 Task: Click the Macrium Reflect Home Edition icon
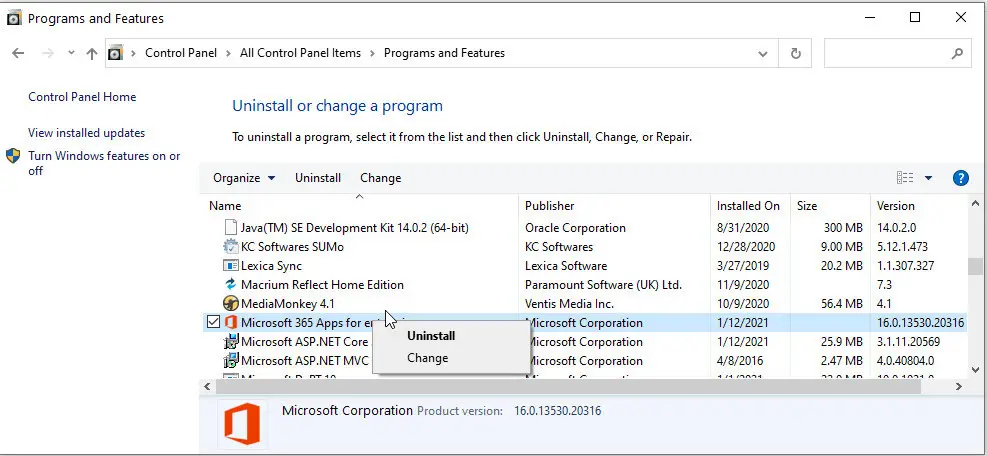(230, 285)
